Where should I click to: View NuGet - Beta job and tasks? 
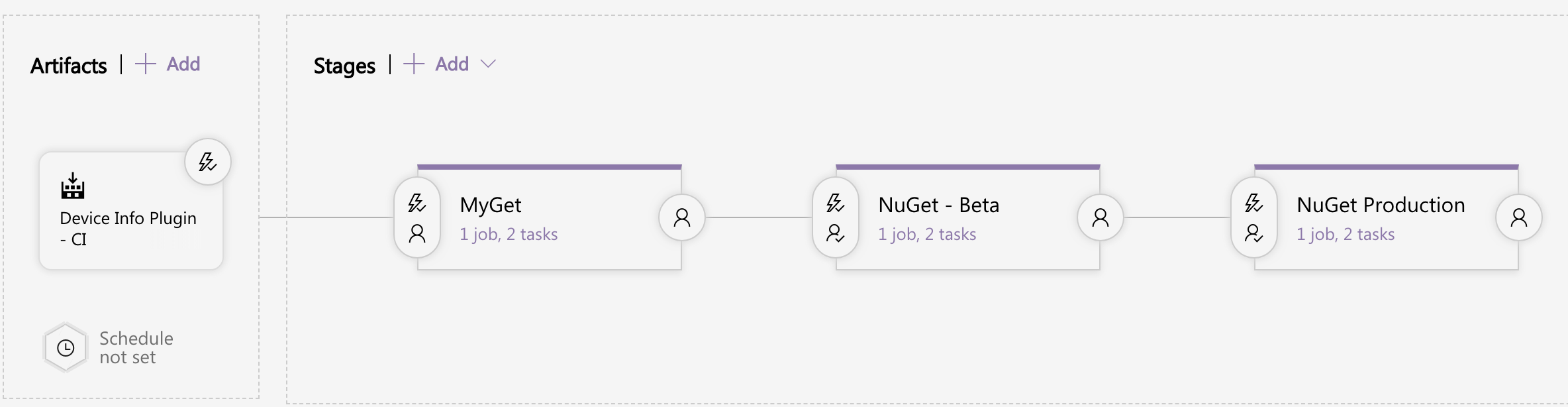tap(927, 234)
